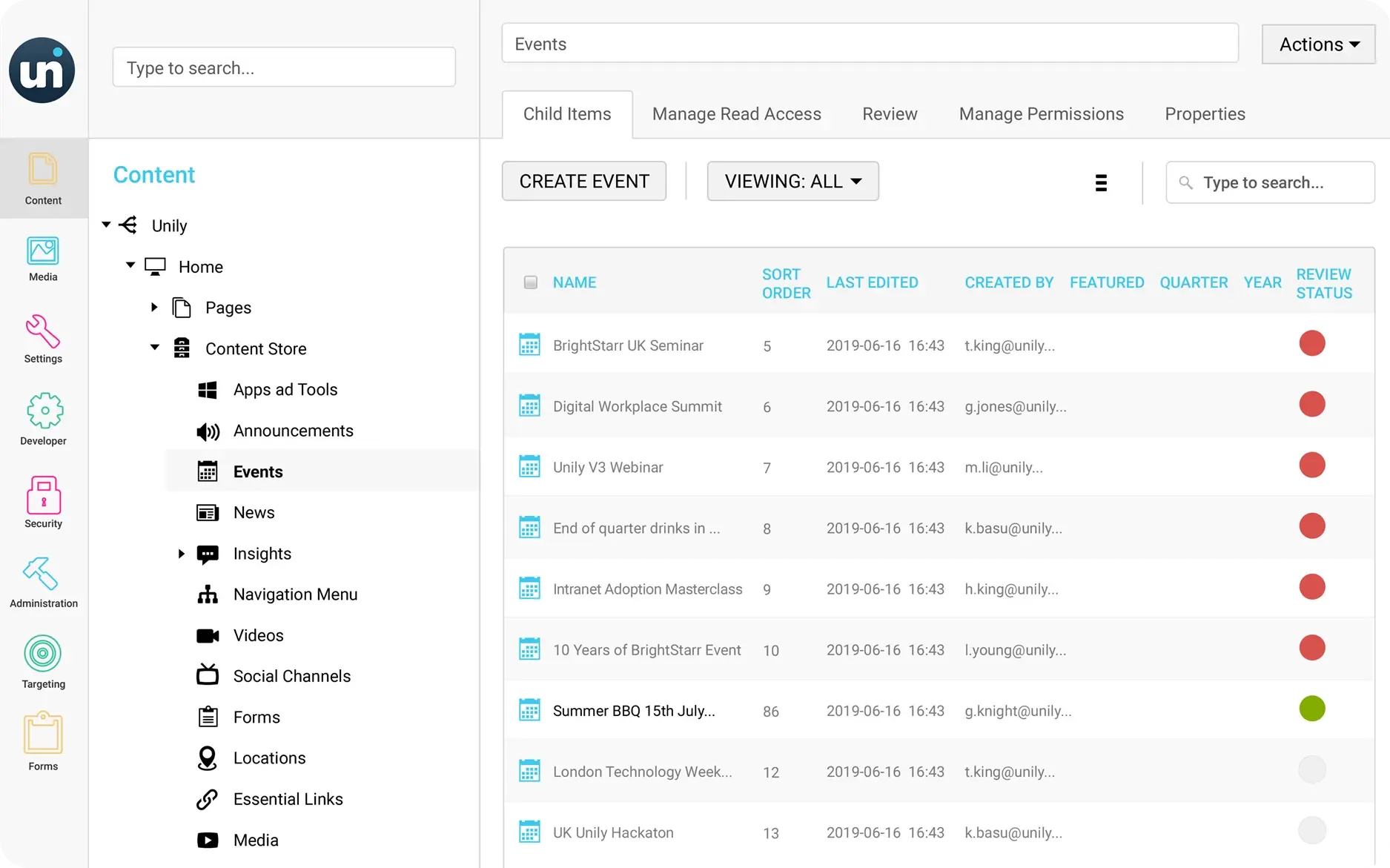Click the child items search box

[x=1270, y=182]
